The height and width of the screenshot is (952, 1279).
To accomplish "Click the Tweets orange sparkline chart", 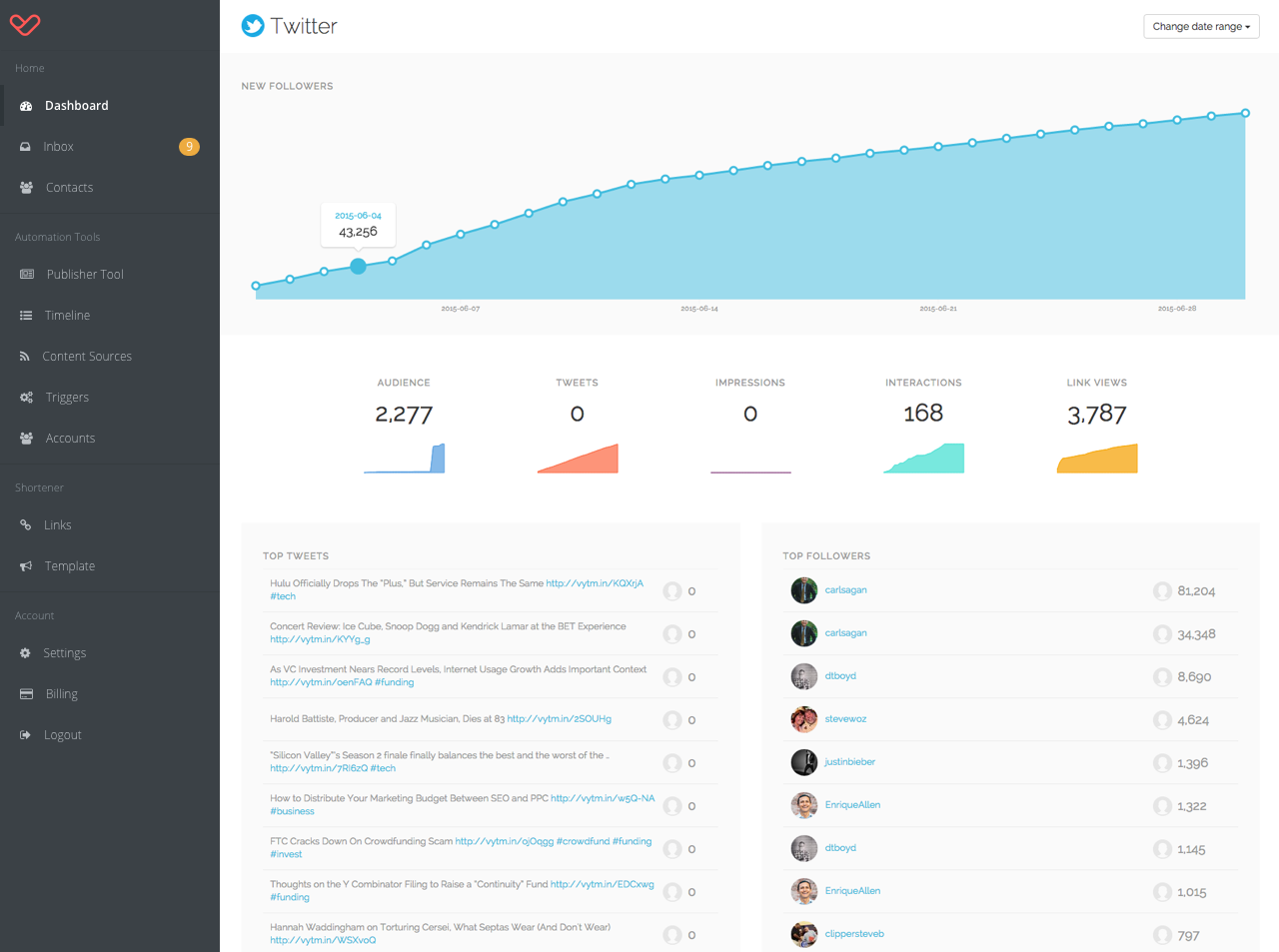I will pyautogui.click(x=578, y=459).
